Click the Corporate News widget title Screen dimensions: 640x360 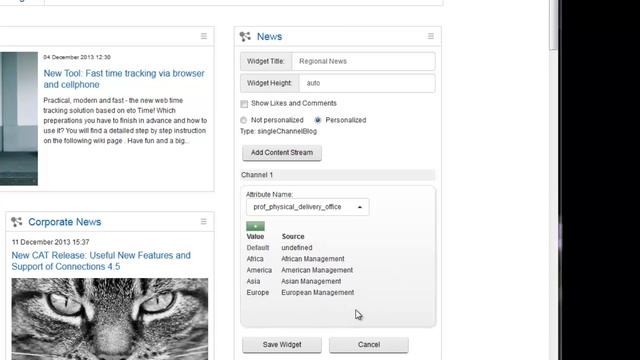pyautogui.click(x=64, y=222)
